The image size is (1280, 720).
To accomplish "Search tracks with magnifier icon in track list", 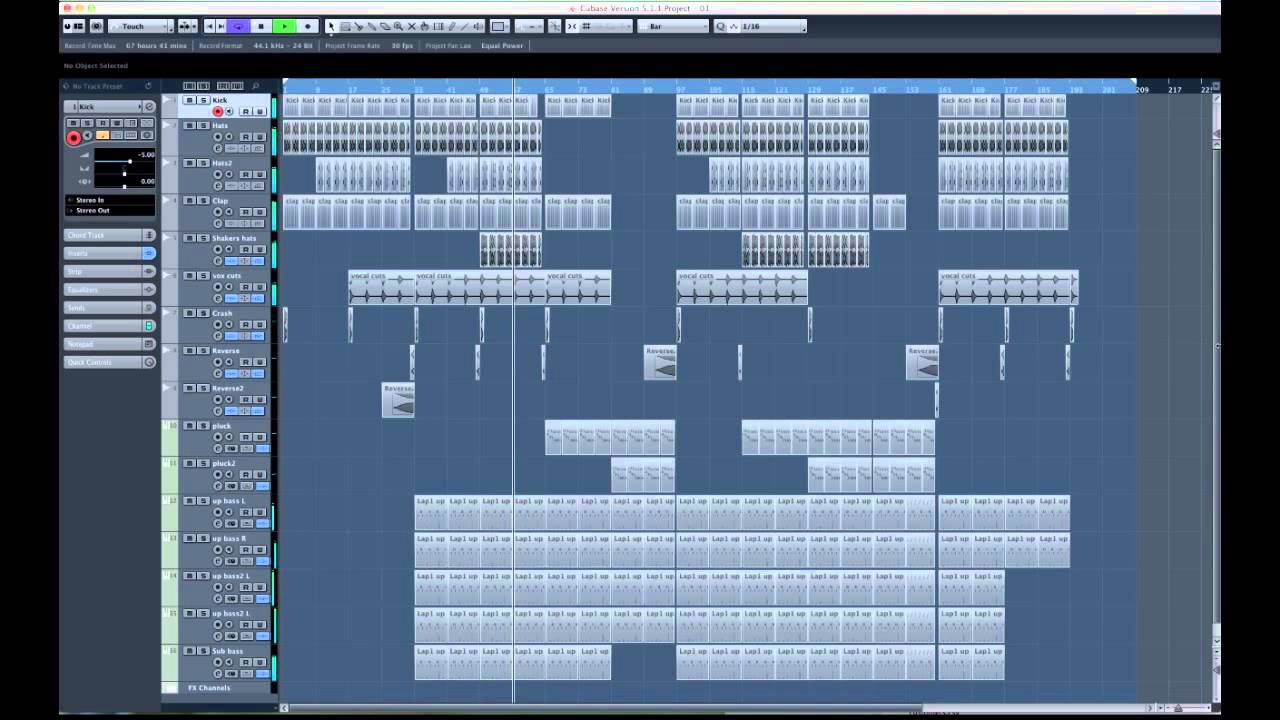I will (255, 86).
